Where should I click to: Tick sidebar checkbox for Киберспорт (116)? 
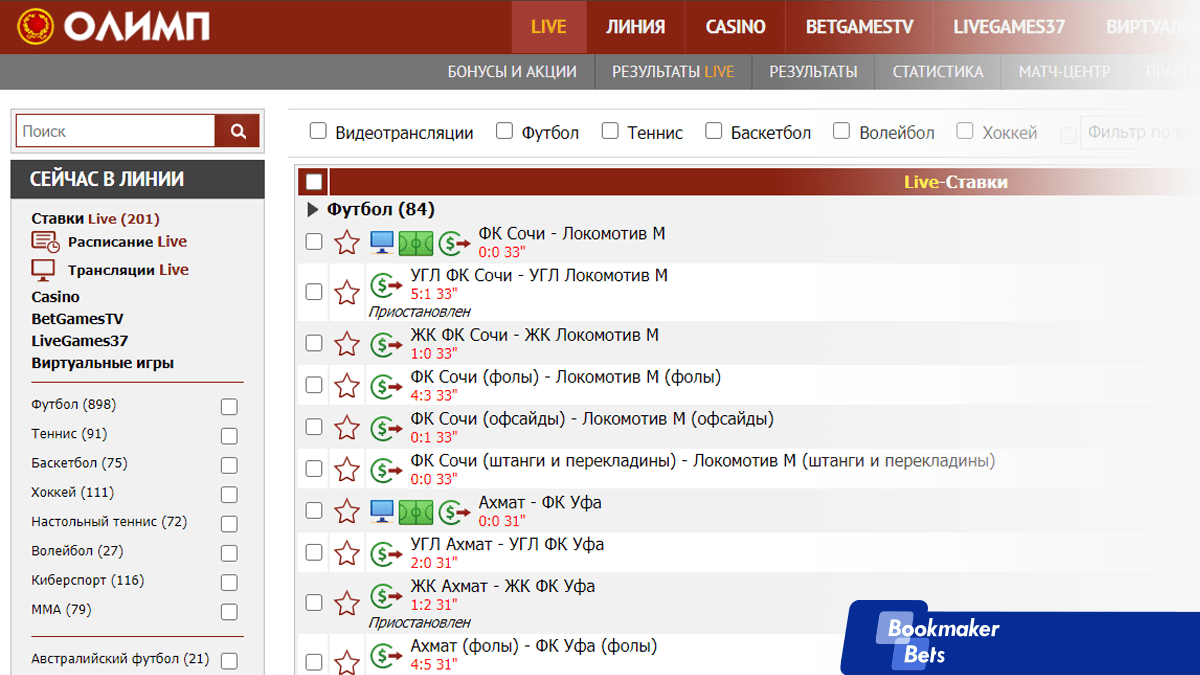pyautogui.click(x=229, y=583)
